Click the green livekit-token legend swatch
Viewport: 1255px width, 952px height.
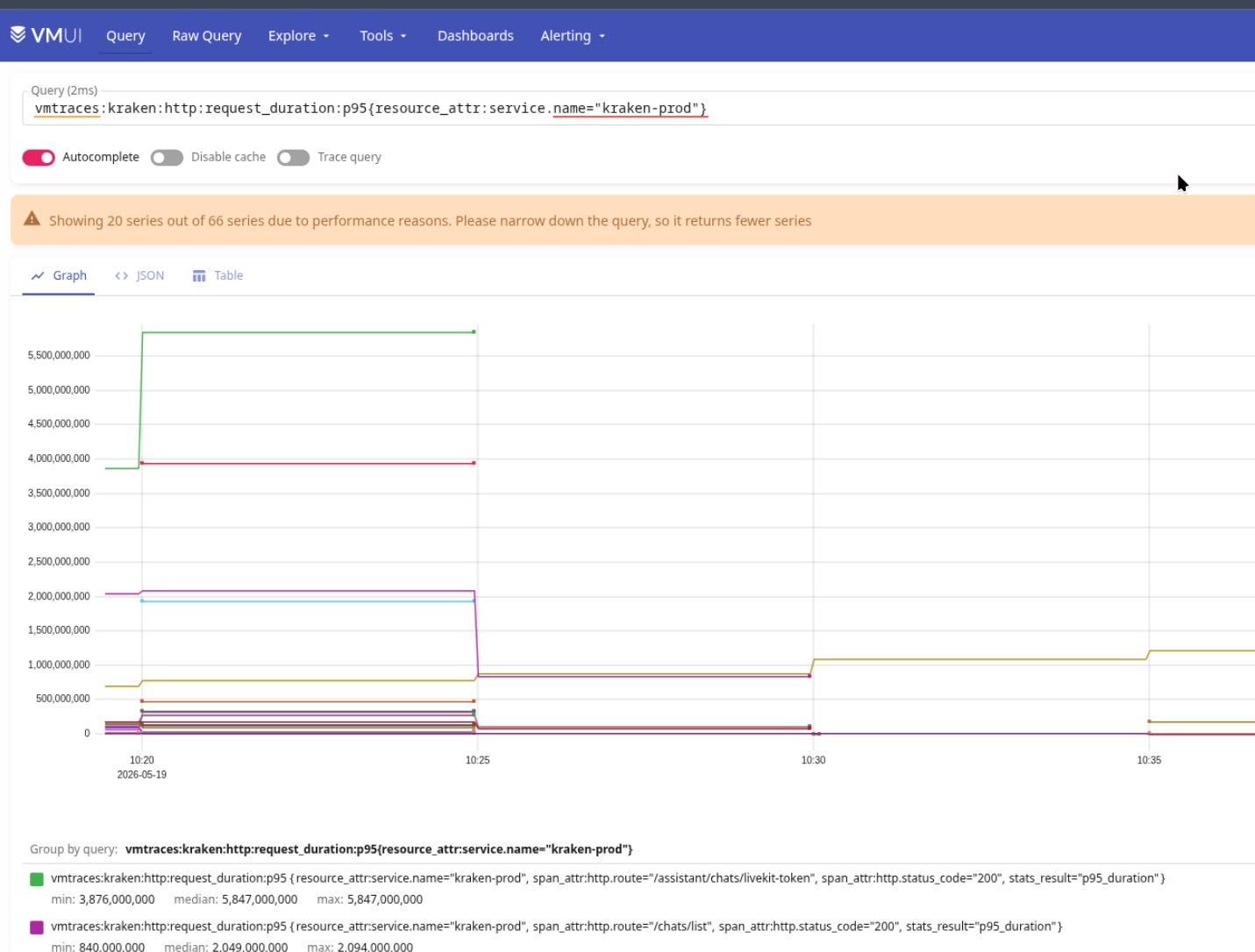pos(37,879)
